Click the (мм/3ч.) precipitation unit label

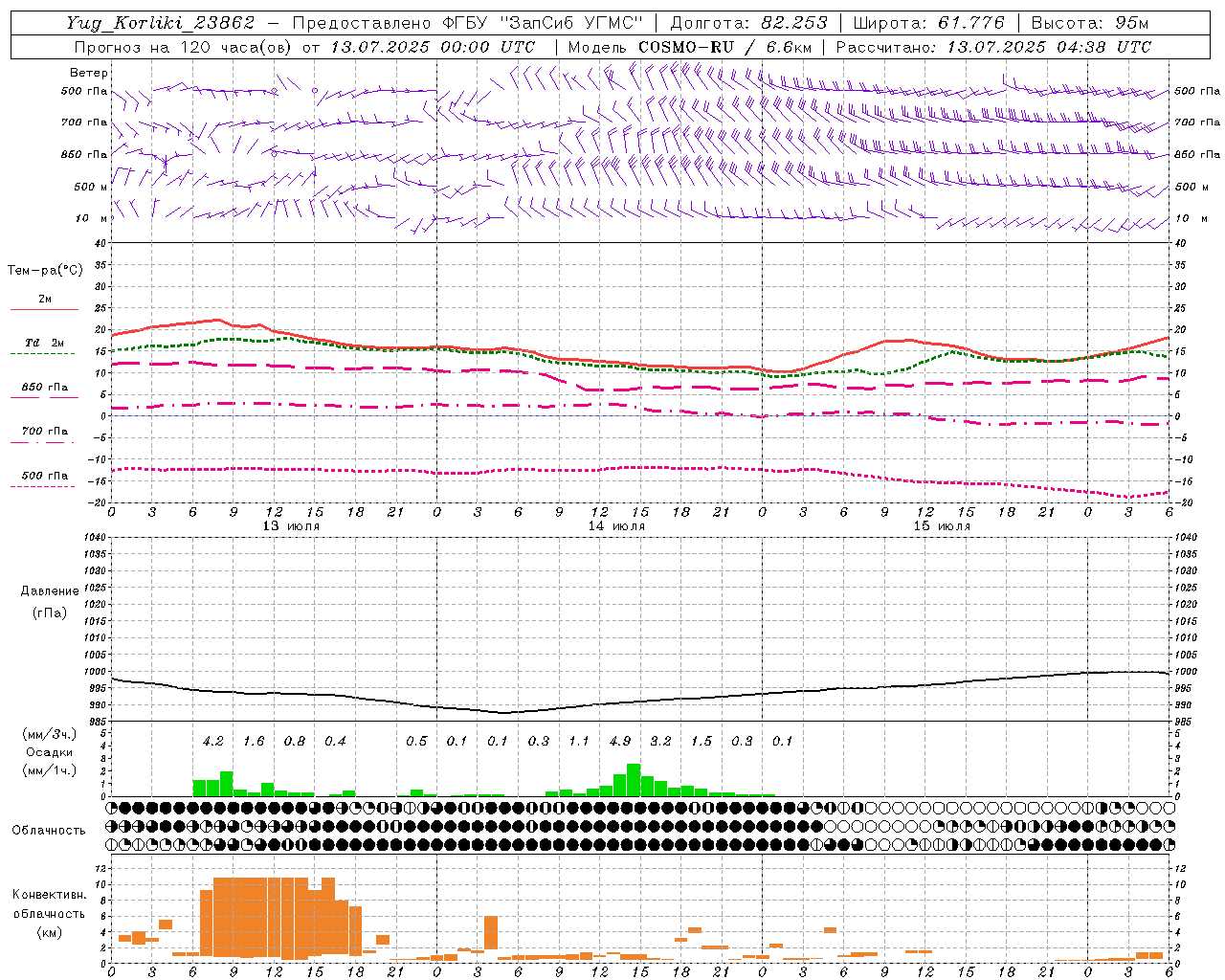pyautogui.click(x=50, y=734)
